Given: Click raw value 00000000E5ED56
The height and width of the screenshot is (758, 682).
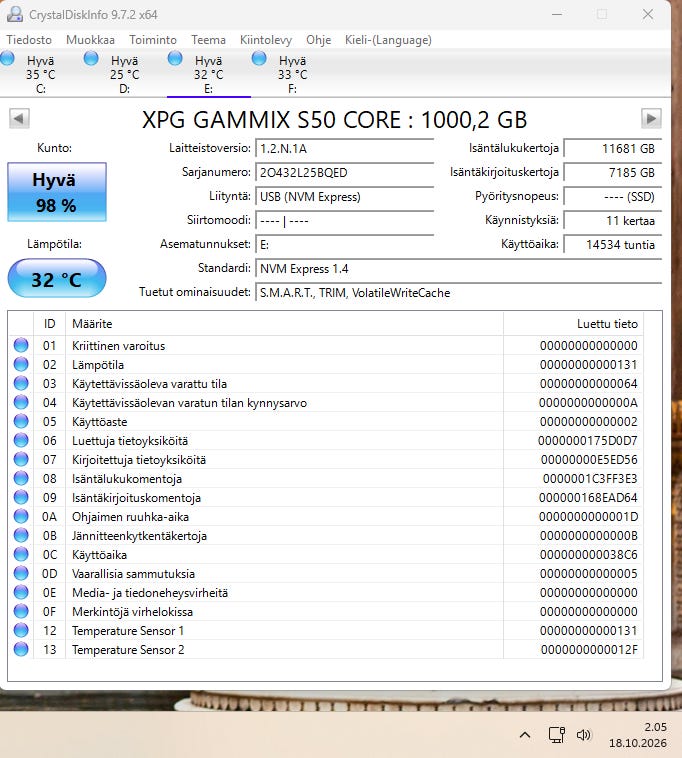Looking at the screenshot, I should point(589,459).
